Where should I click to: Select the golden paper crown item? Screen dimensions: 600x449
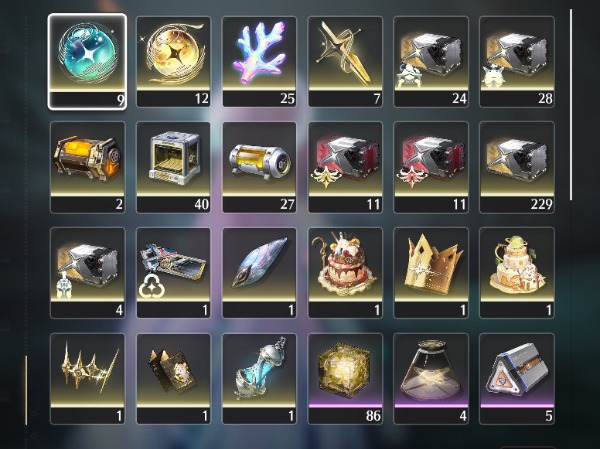[431, 273]
